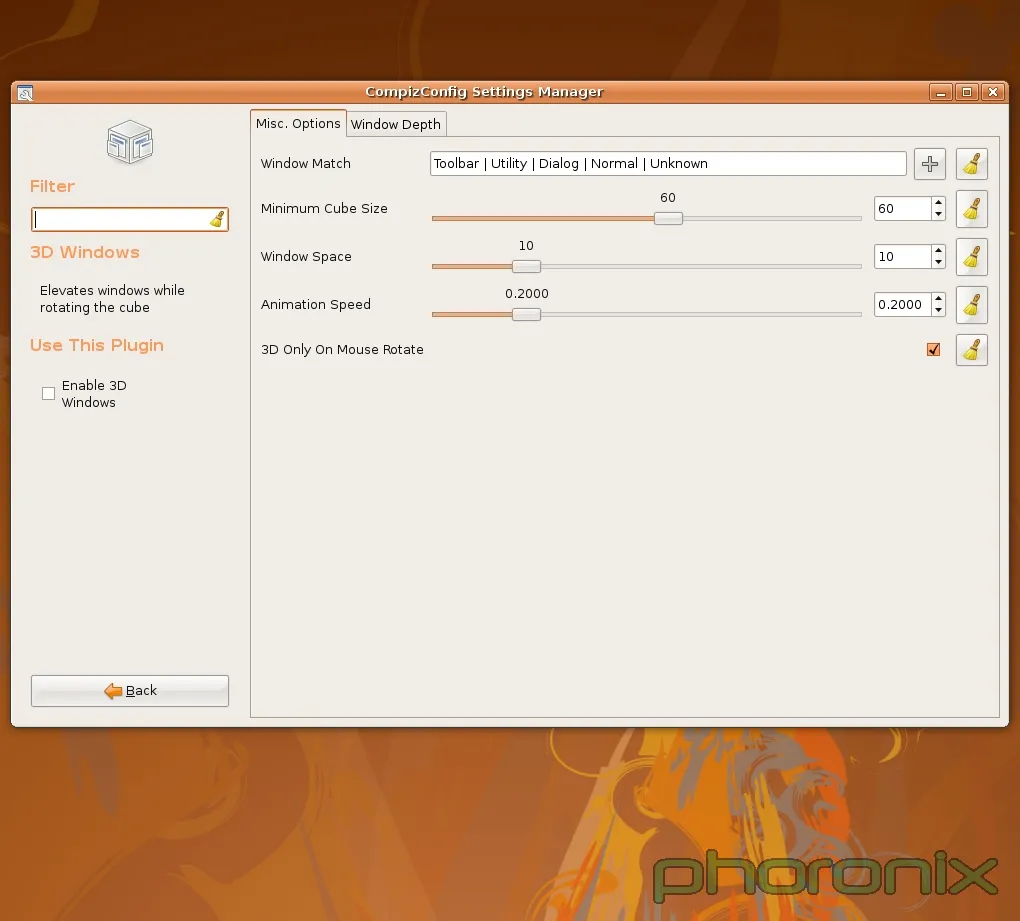Click the '3D Windows' heading in sidebar
Screen dimensions: 1020x921
pos(85,252)
